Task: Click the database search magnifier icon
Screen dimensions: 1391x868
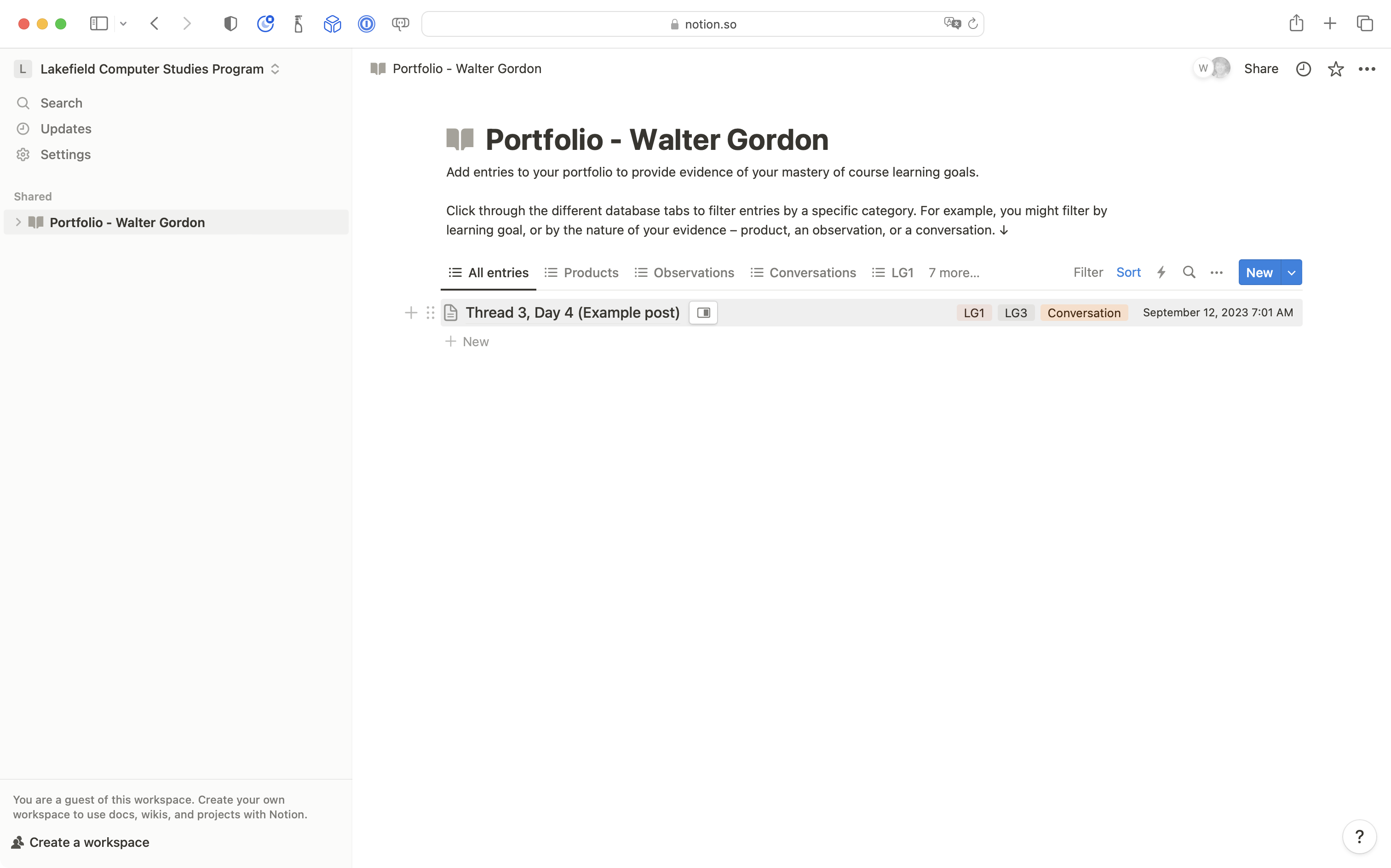Action: coord(1188,272)
